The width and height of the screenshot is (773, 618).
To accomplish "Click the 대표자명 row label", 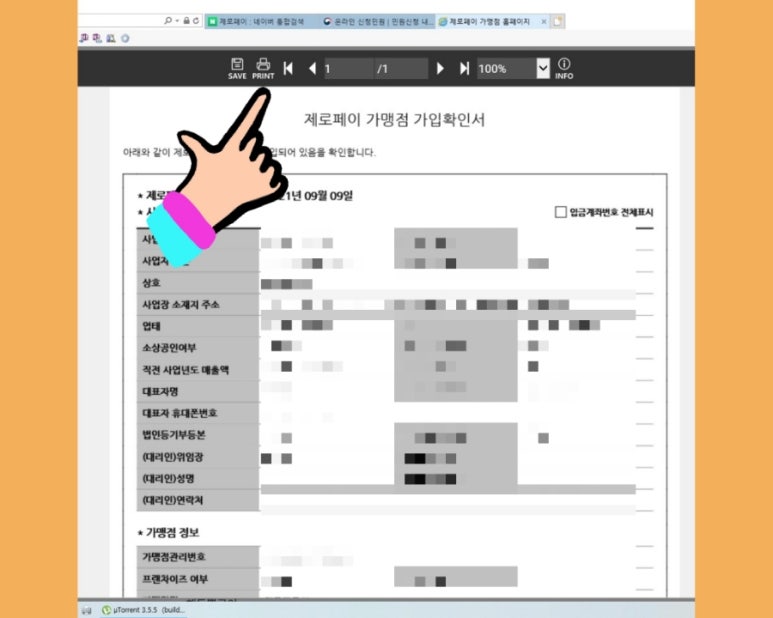I will click(x=160, y=391).
